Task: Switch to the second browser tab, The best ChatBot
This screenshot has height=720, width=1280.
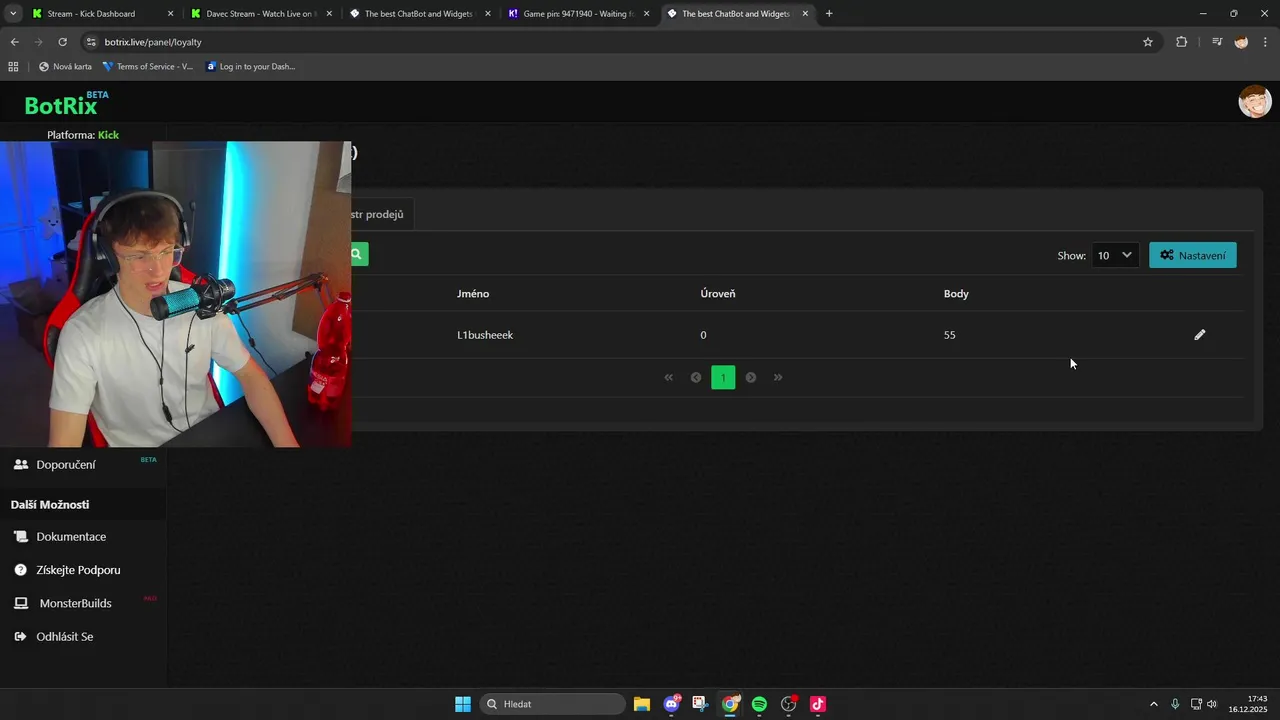Action: click(x=419, y=14)
